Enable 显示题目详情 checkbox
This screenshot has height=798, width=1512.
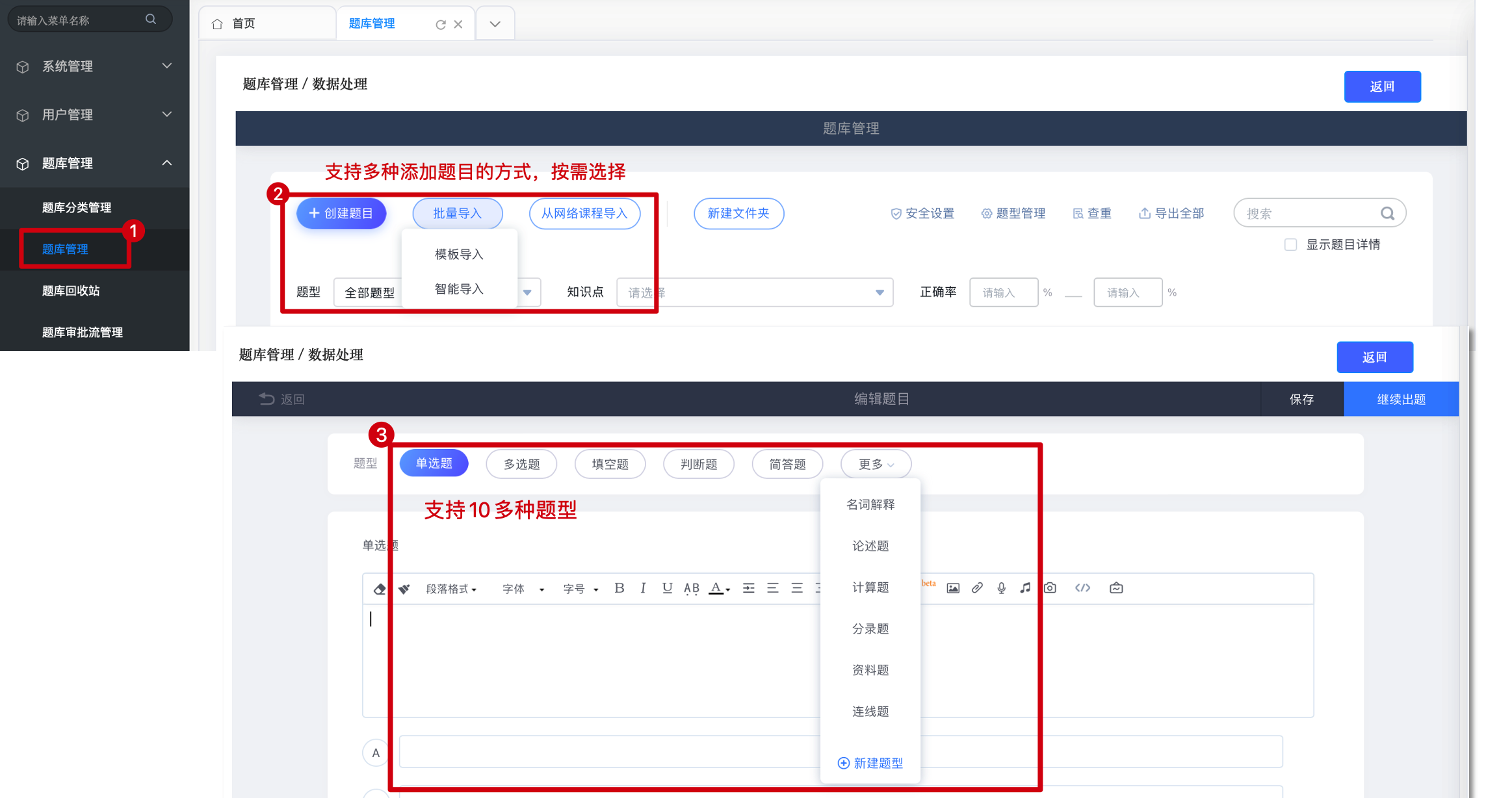[1290, 245]
